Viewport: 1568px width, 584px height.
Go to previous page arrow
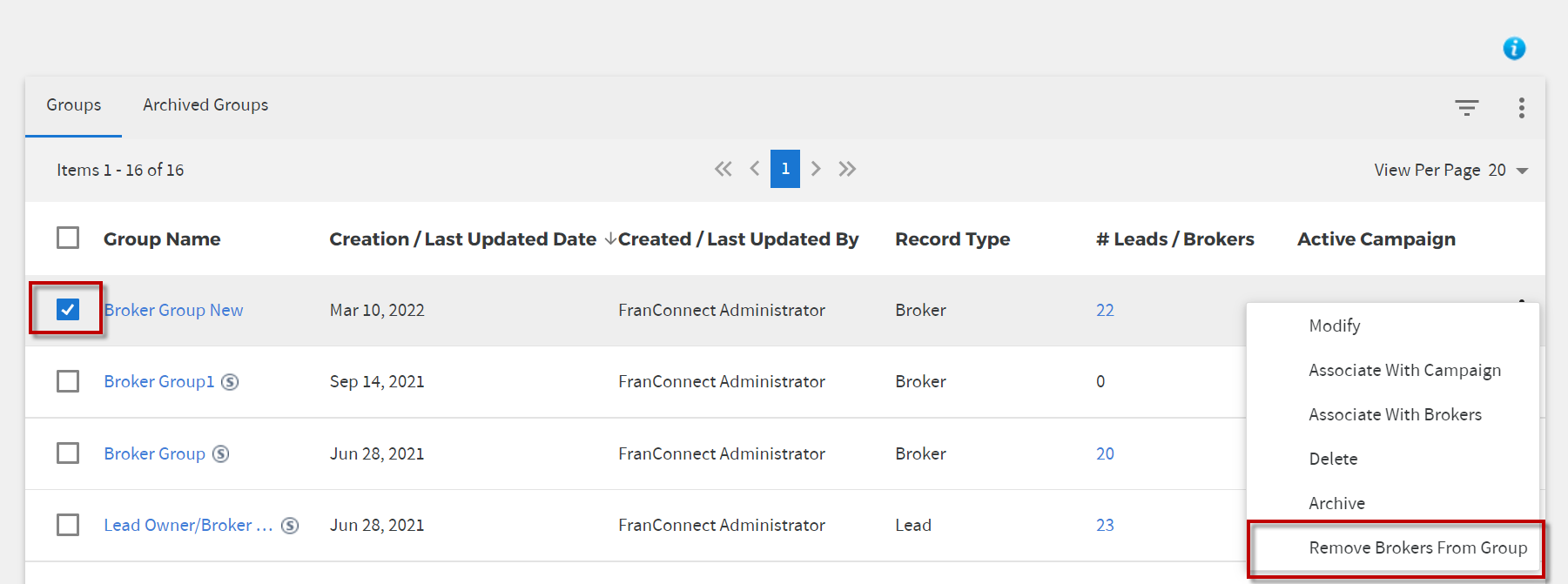[x=755, y=169]
